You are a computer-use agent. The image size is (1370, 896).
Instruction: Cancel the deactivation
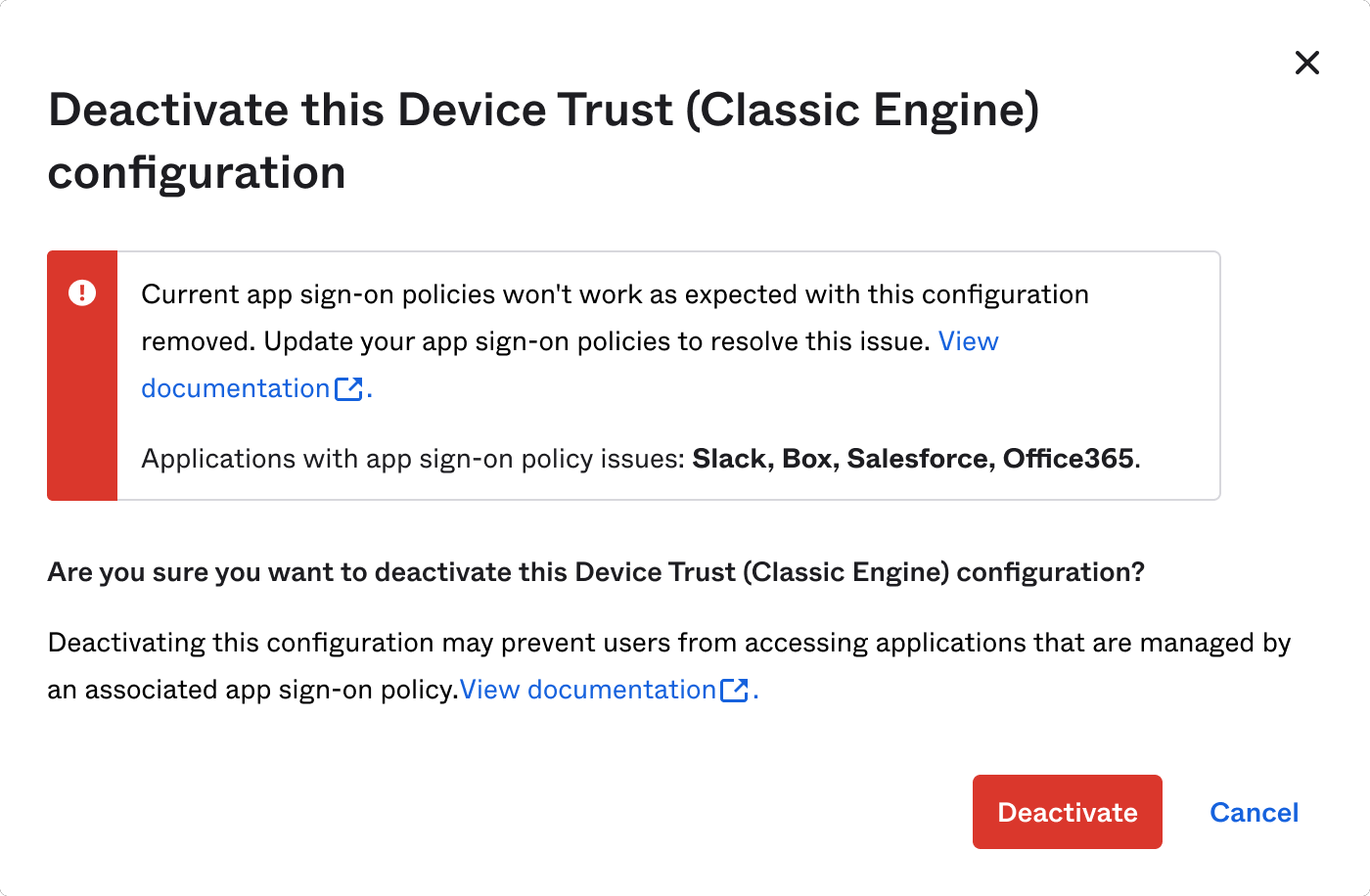[1254, 812]
